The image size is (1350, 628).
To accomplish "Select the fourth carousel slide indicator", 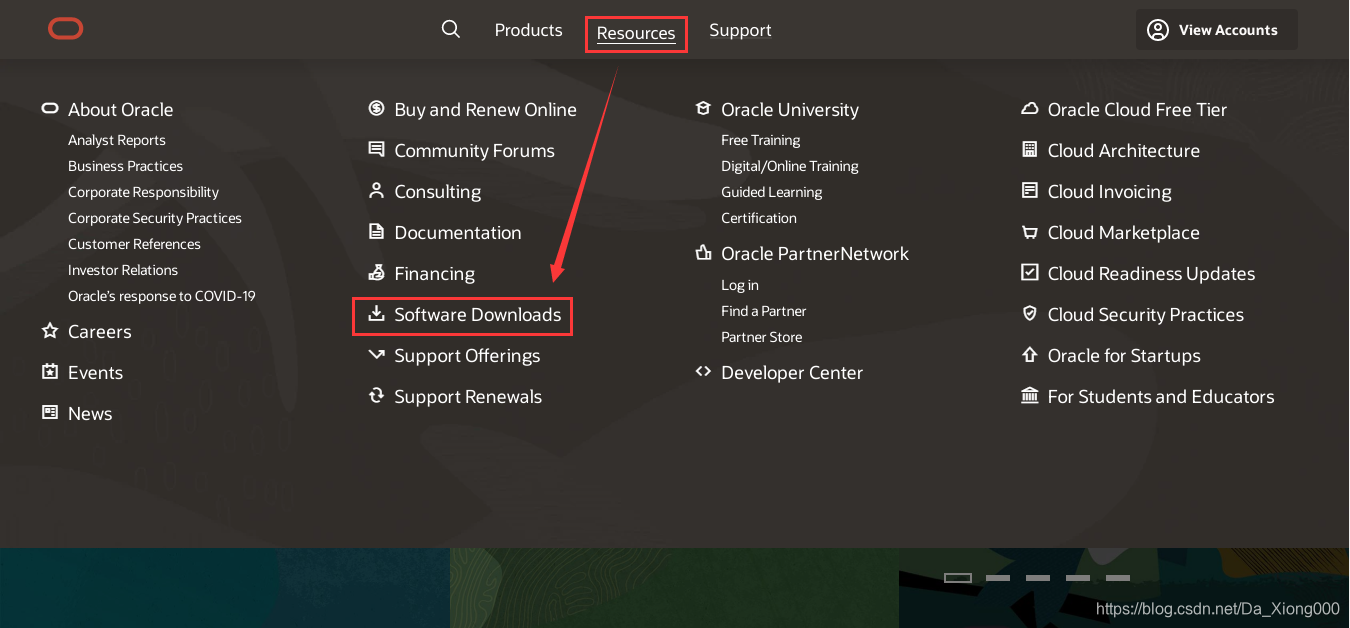I will [x=1078, y=578].
